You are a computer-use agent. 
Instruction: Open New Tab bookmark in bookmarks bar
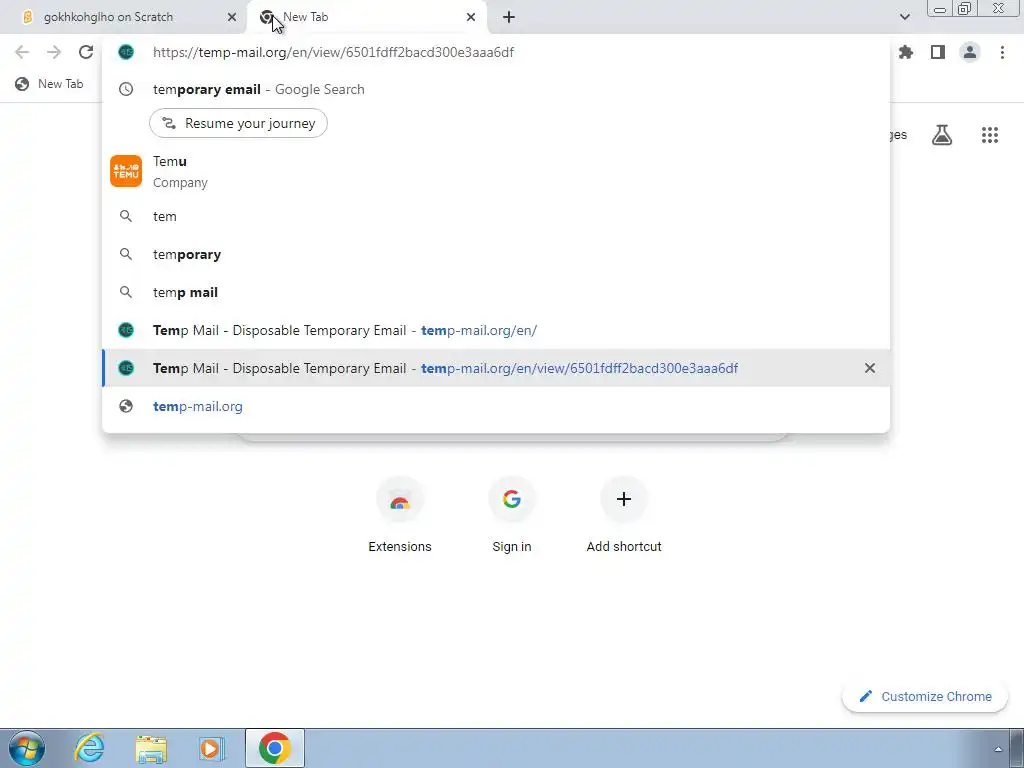pyautogui.click(x=50, y=84)
